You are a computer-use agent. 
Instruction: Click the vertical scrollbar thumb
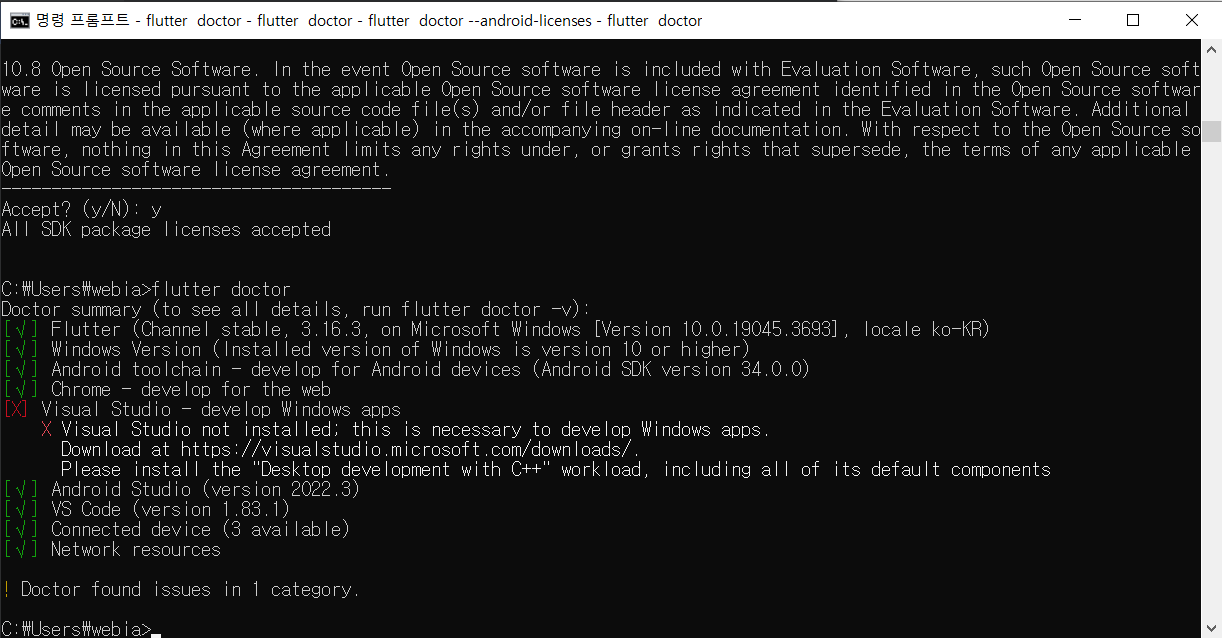pyautogui.click(x=1211, y=132)
